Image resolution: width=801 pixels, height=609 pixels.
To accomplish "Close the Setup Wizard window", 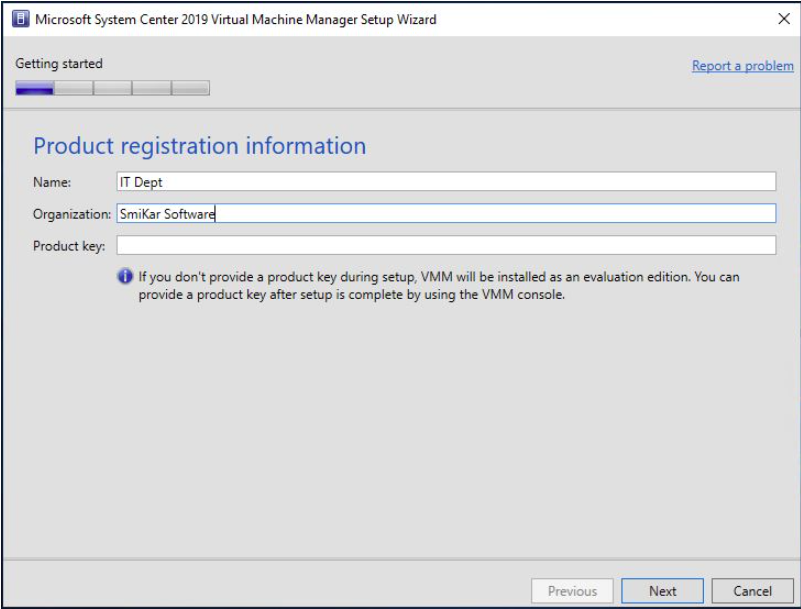I will pyautogui.click(x=784, y=19).
